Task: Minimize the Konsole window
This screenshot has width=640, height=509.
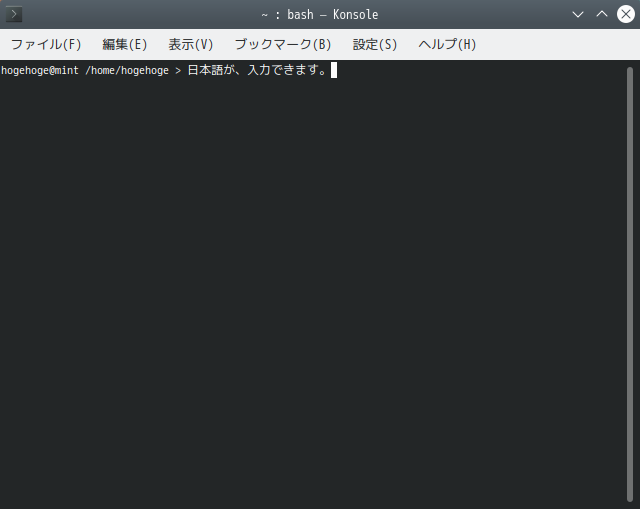Action: (x=578, y=14)
